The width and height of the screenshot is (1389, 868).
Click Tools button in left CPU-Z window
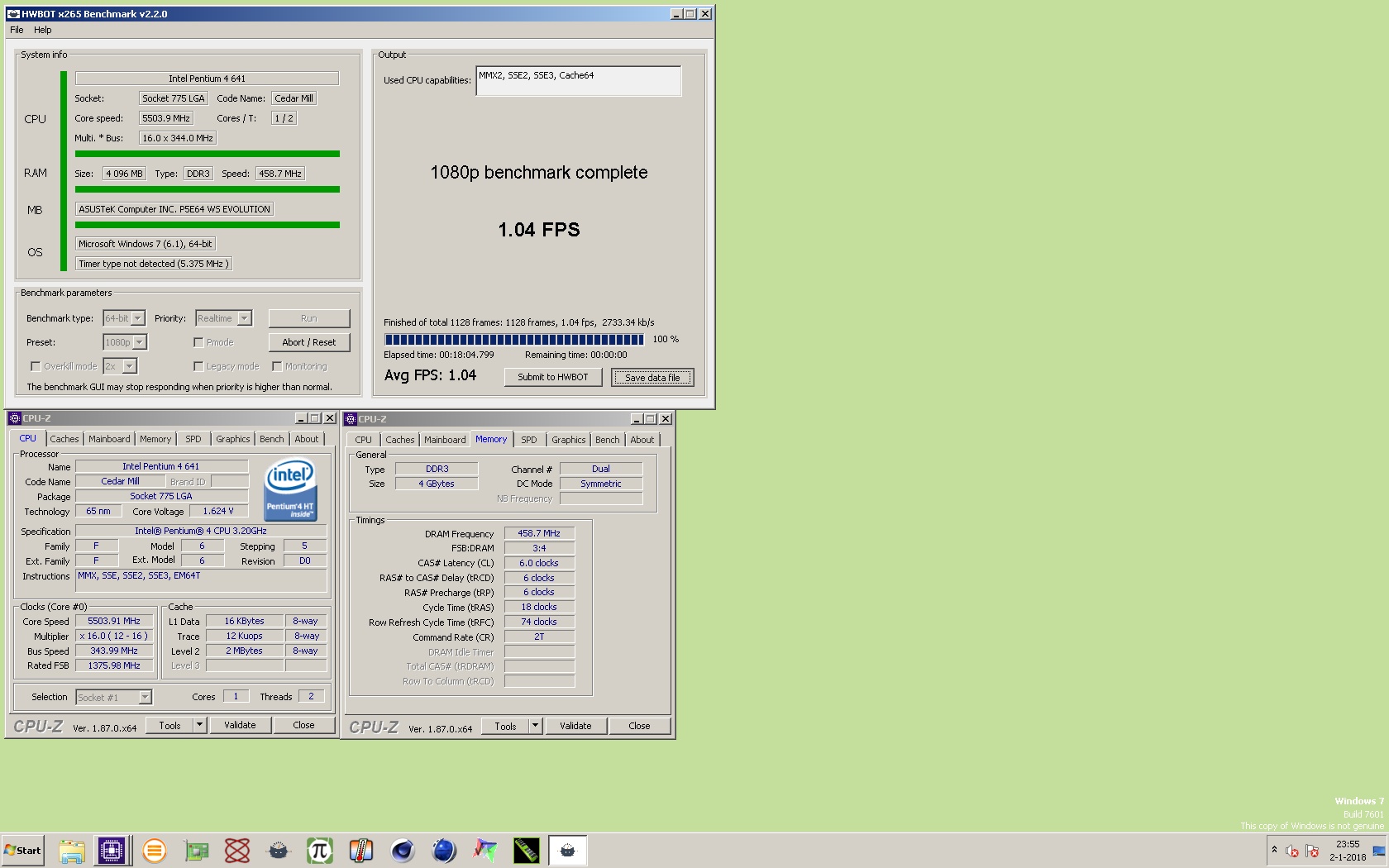pos(170,725)
